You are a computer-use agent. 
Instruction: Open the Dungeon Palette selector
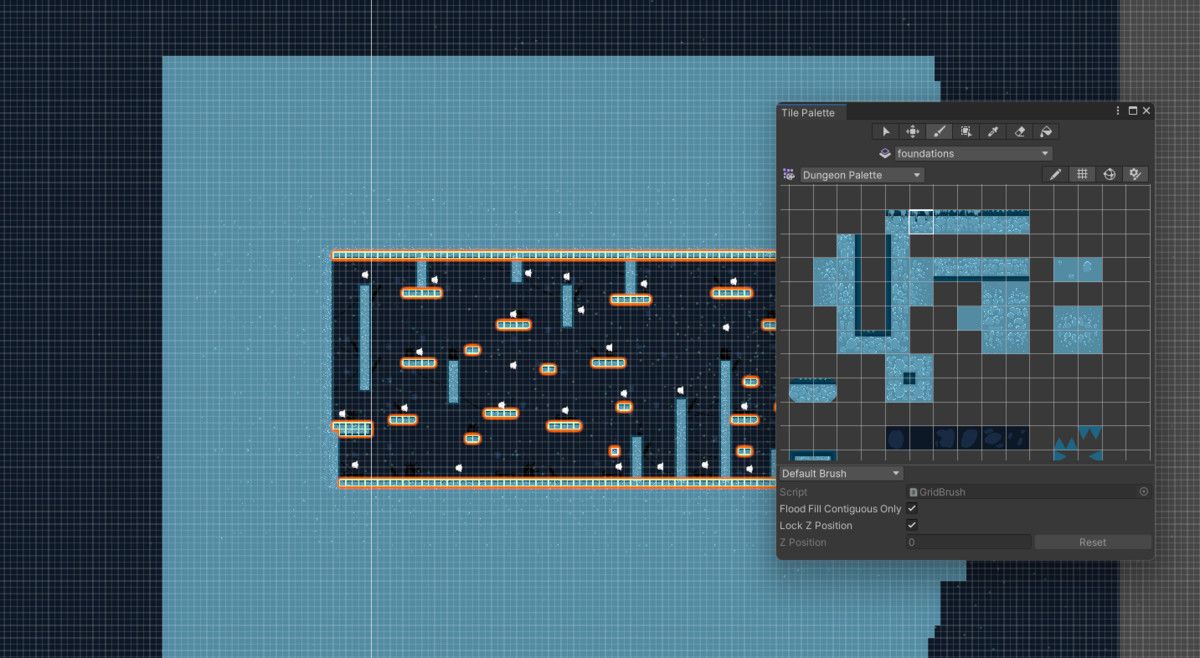click(x=860, y=174)
